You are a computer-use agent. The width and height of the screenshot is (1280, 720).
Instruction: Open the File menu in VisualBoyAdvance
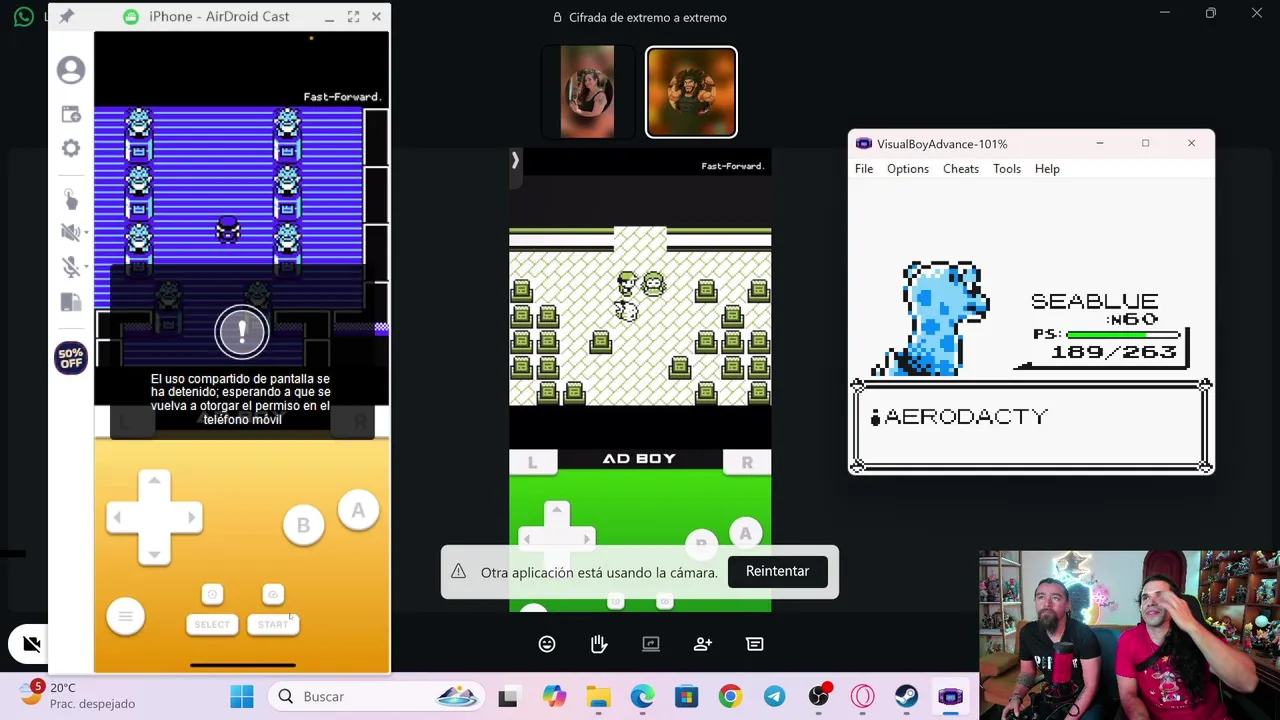click(x=864, y=169)
